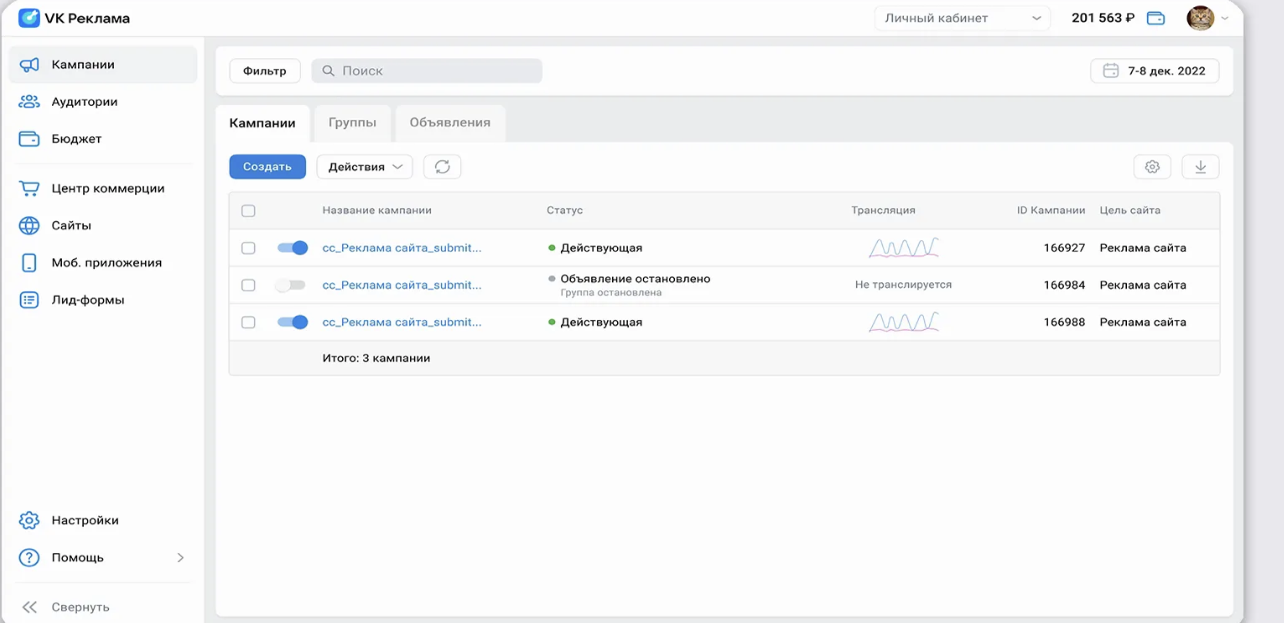This screenshot has width=1284, height=623.
Task: Click the ID Кампании column header
Action: [1051, 211]
